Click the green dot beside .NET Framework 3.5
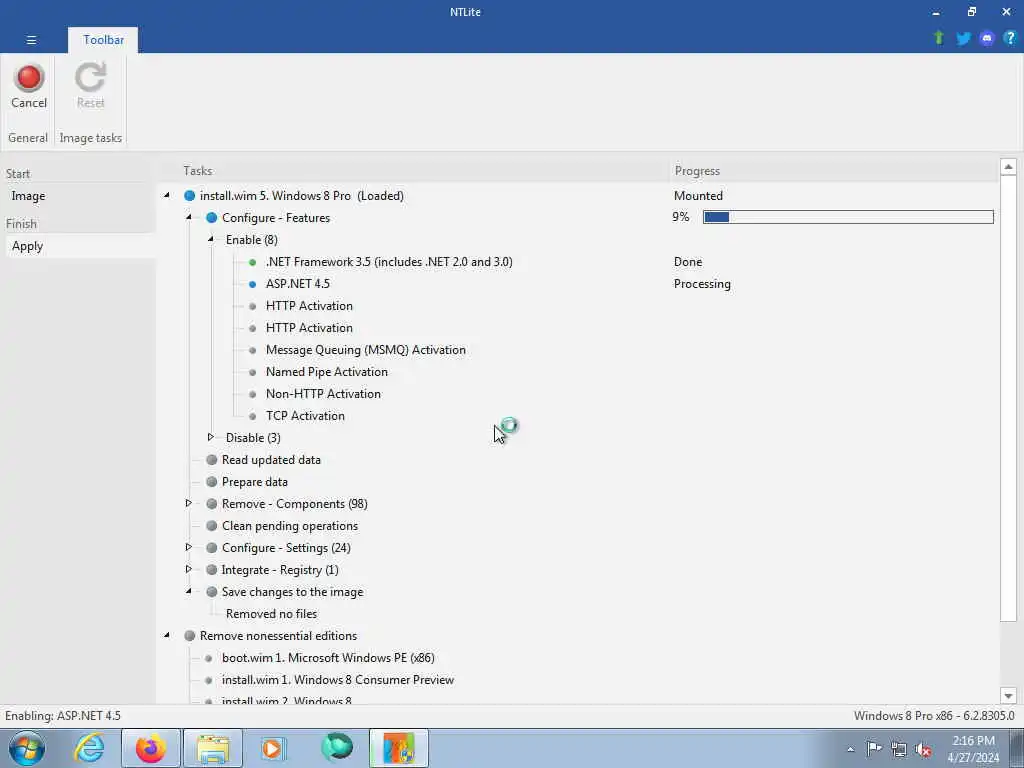1024x768 pixels. click(252, 263)
